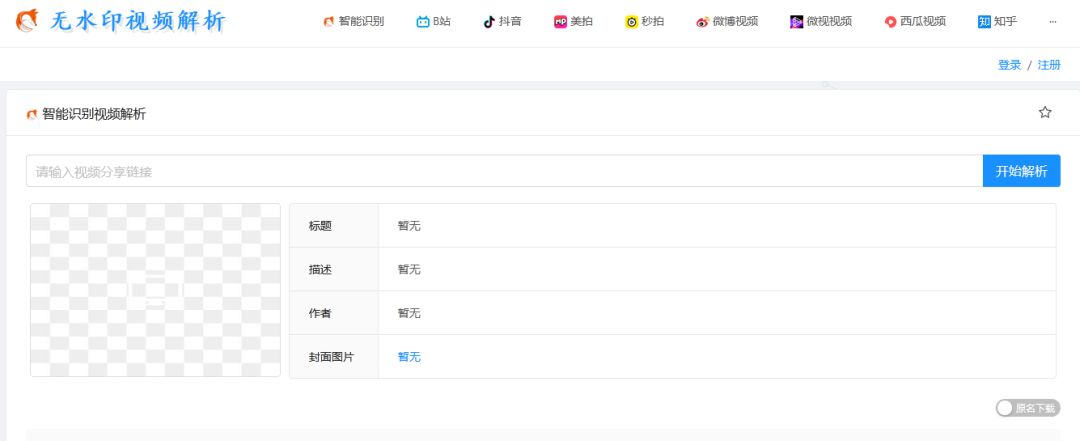Click the B站 TV icon
This screenshot has height=441, width=1080.
(x=422, y=22)
